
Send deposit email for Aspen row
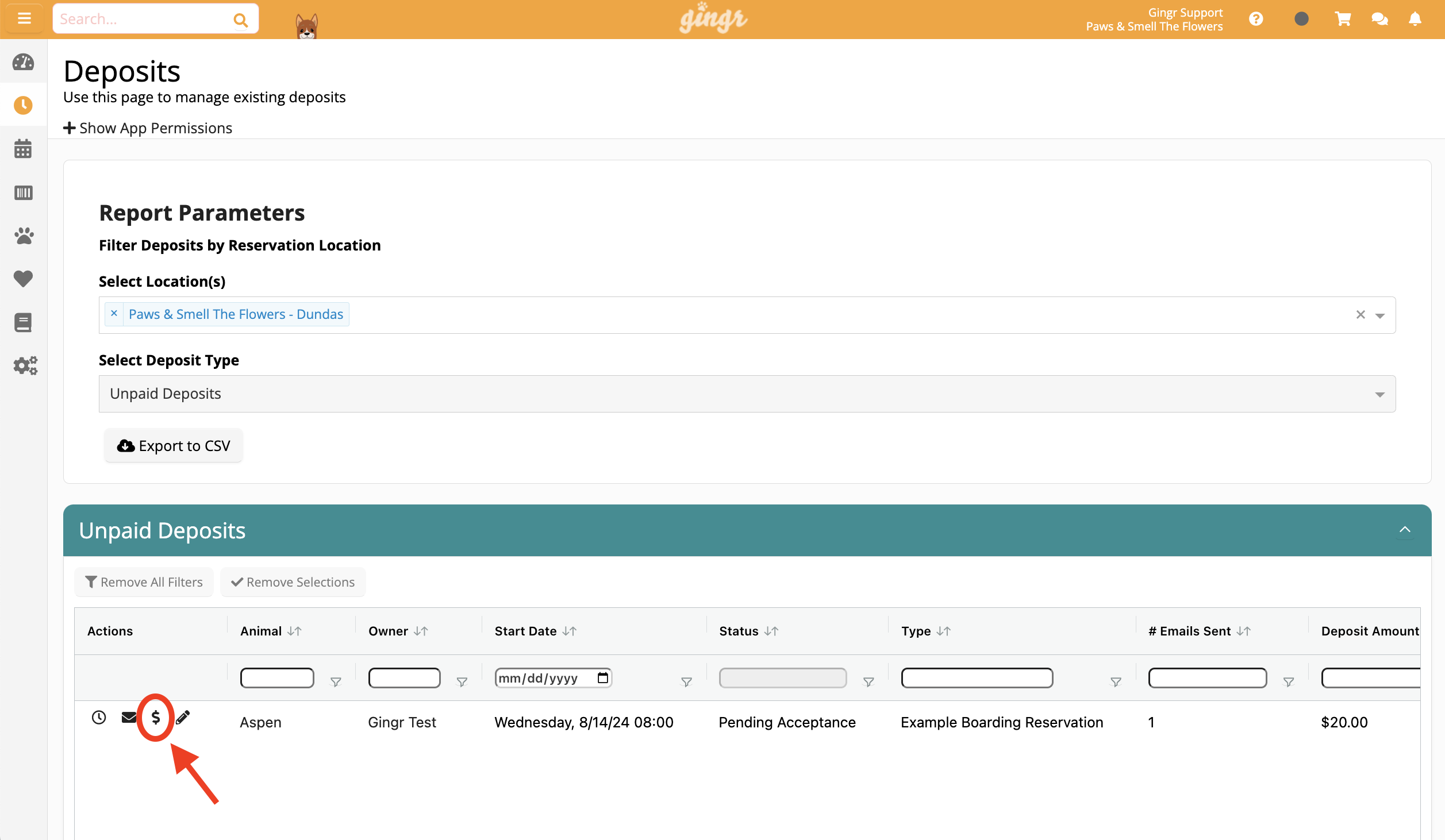(x=129, y=717)
